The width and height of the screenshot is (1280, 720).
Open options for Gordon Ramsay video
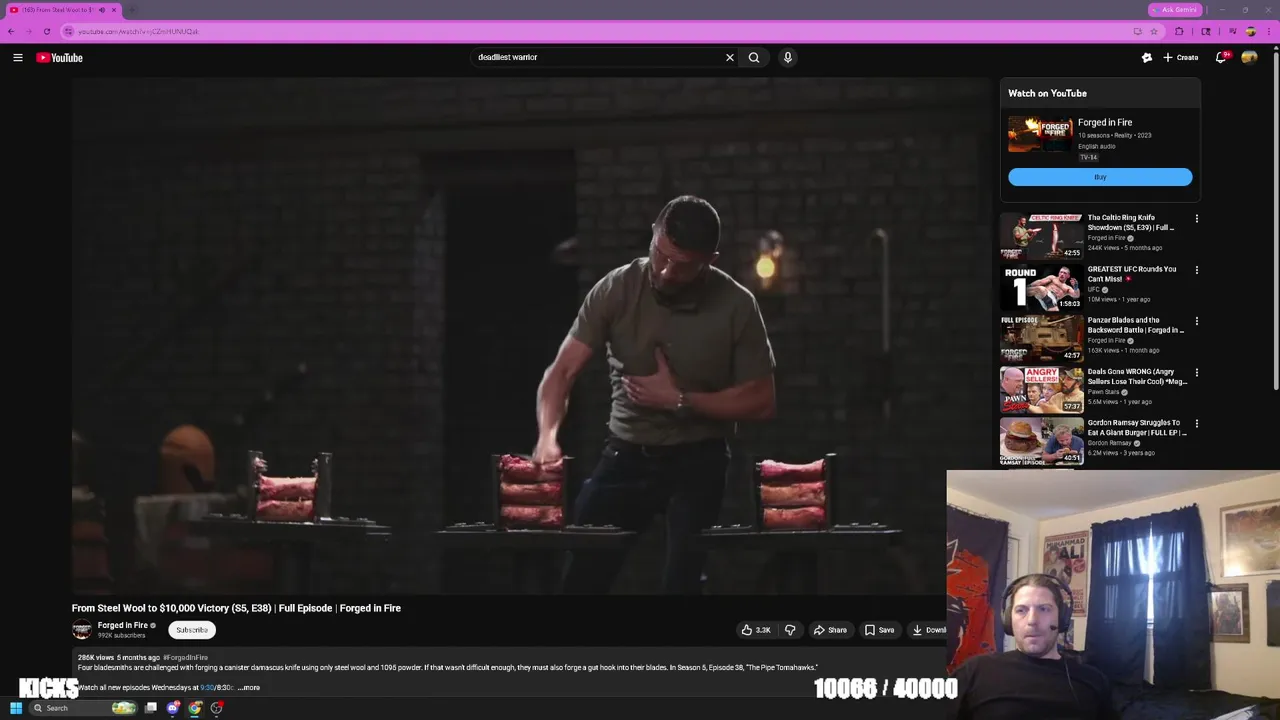click(x=1196, y=424)
